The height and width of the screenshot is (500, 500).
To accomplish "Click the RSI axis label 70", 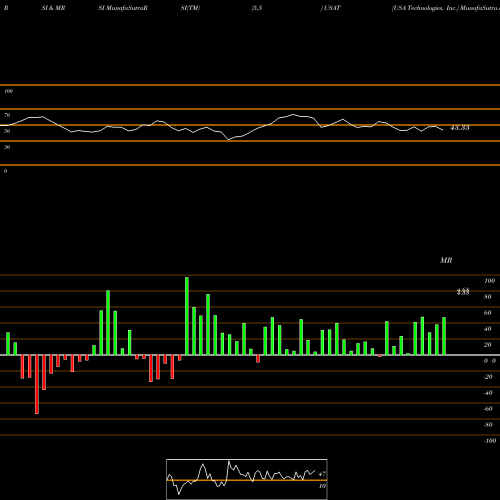I will pos(7,115).
